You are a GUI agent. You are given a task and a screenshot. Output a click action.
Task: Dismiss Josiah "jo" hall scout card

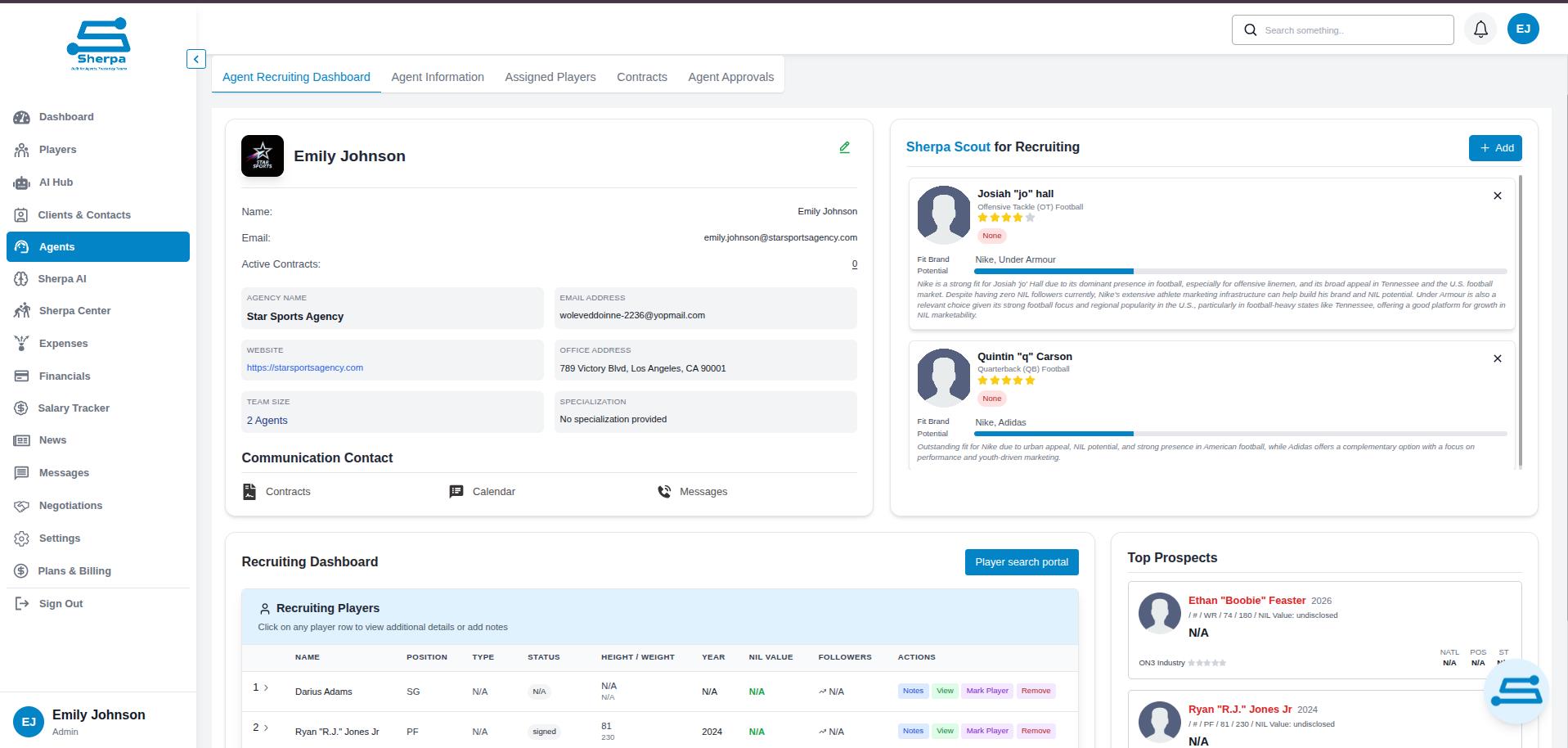(x=1497, y=196)
